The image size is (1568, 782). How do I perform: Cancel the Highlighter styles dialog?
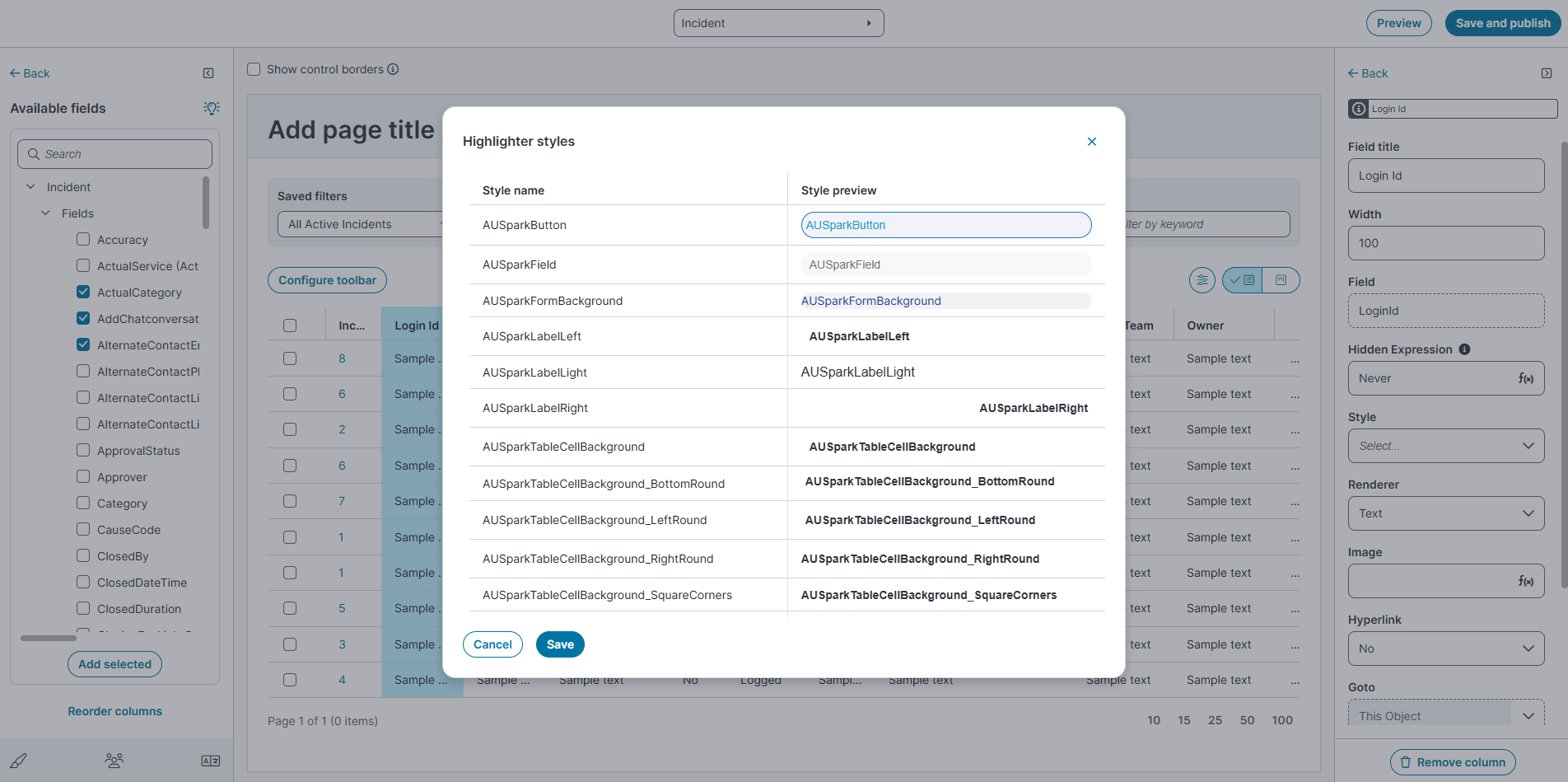pos(492,644)
